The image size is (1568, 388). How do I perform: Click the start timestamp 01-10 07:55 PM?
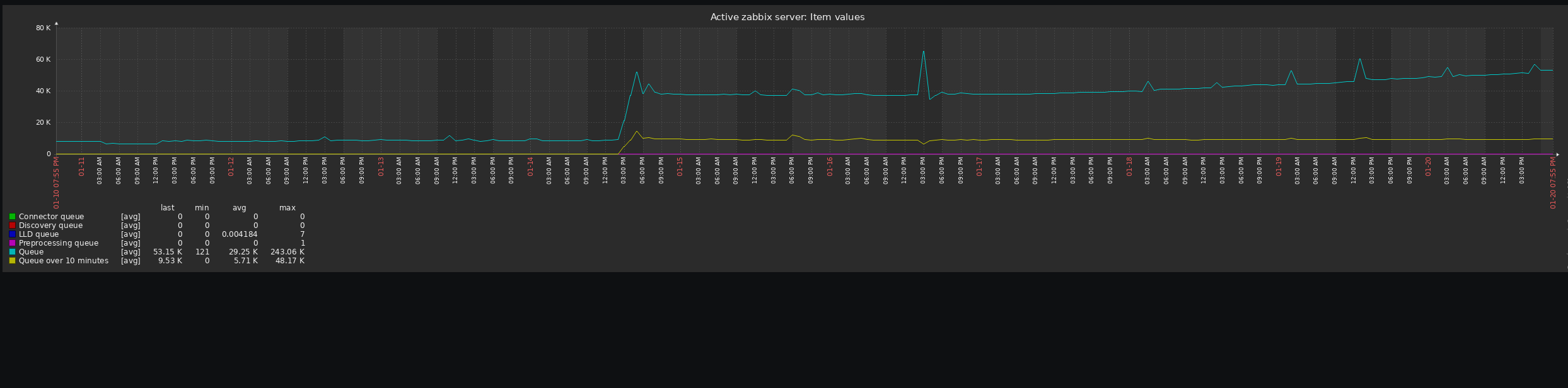[x=57, y=183]
